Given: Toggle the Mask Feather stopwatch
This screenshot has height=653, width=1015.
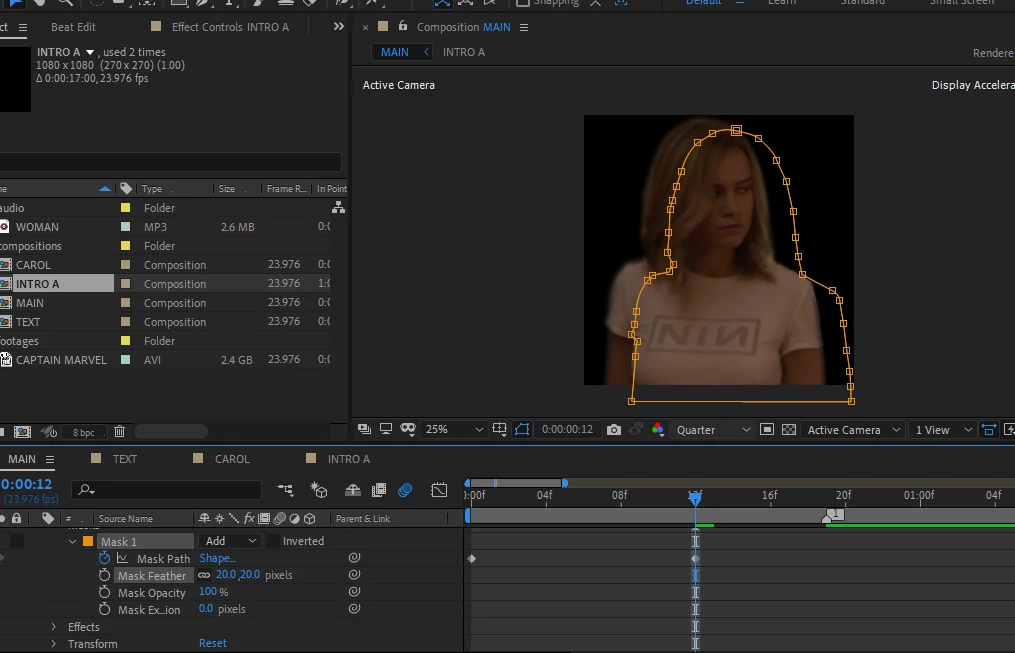Looking at the screenshot, I should click(104, 575).
